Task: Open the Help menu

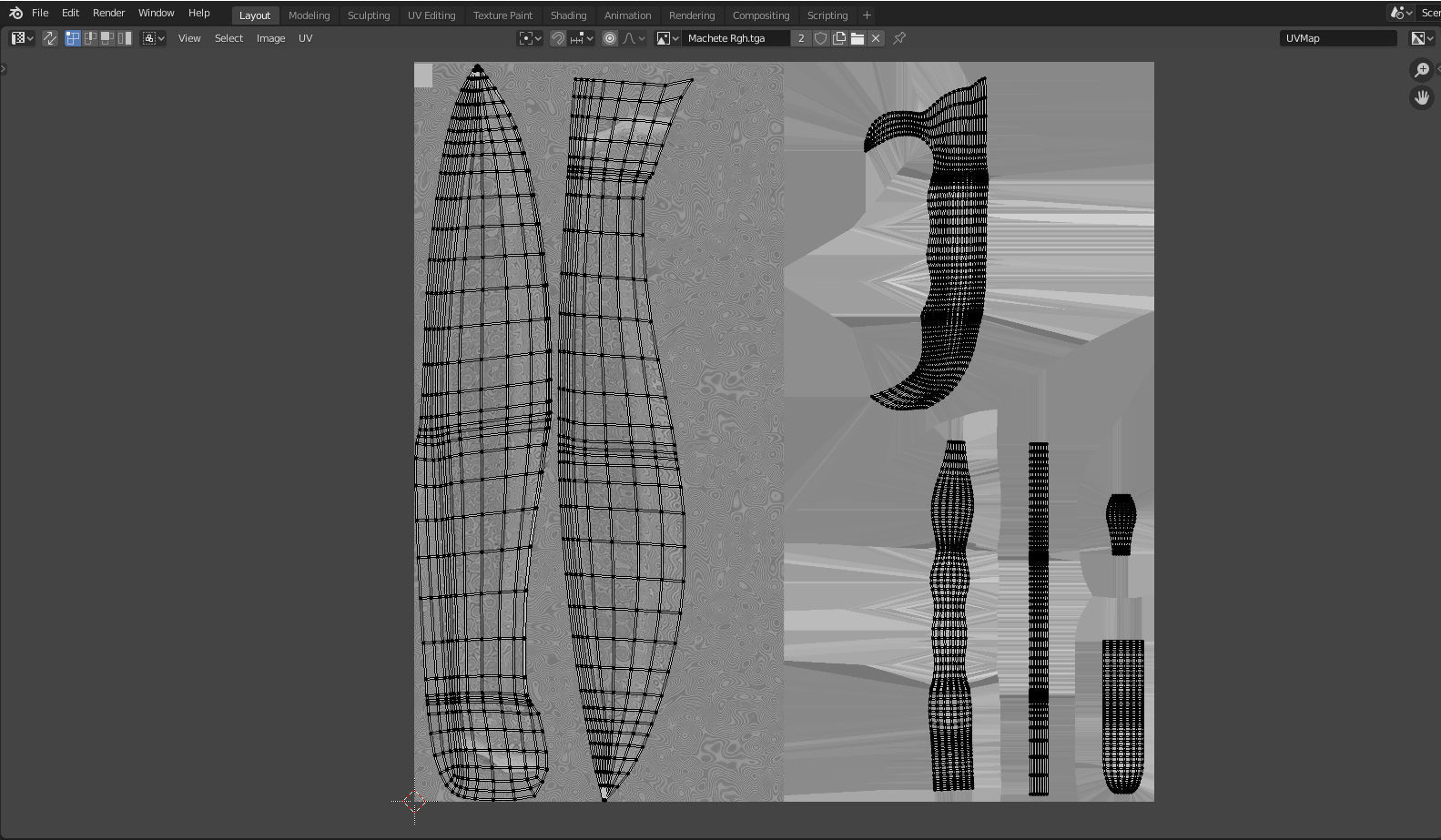Action: click(x=198, y=14)
